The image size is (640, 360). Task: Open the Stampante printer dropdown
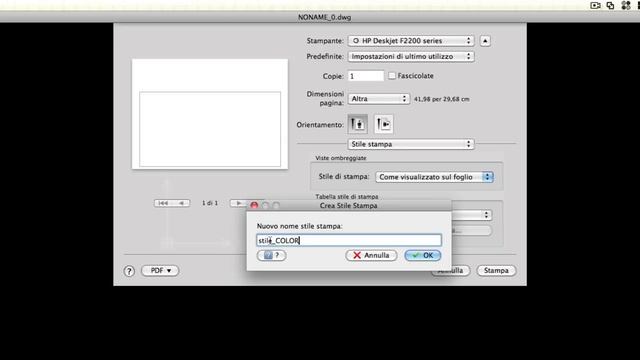[x=411, y=41]
